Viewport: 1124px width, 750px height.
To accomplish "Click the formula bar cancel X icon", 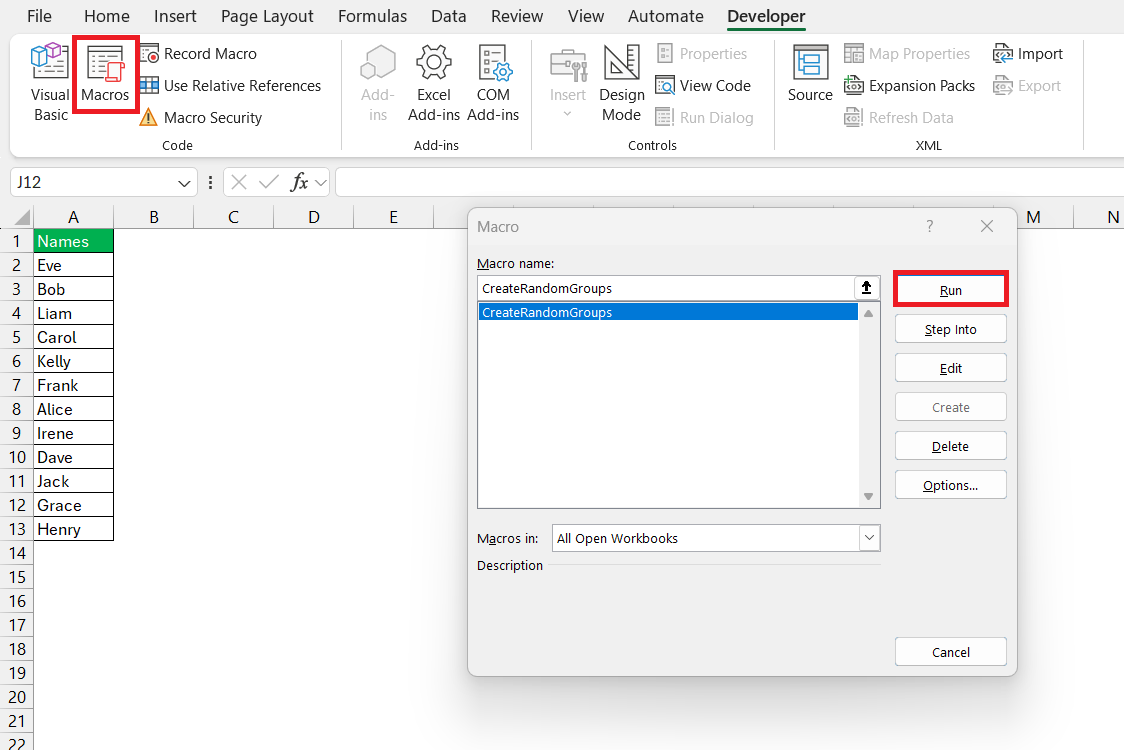I will 239,183.
